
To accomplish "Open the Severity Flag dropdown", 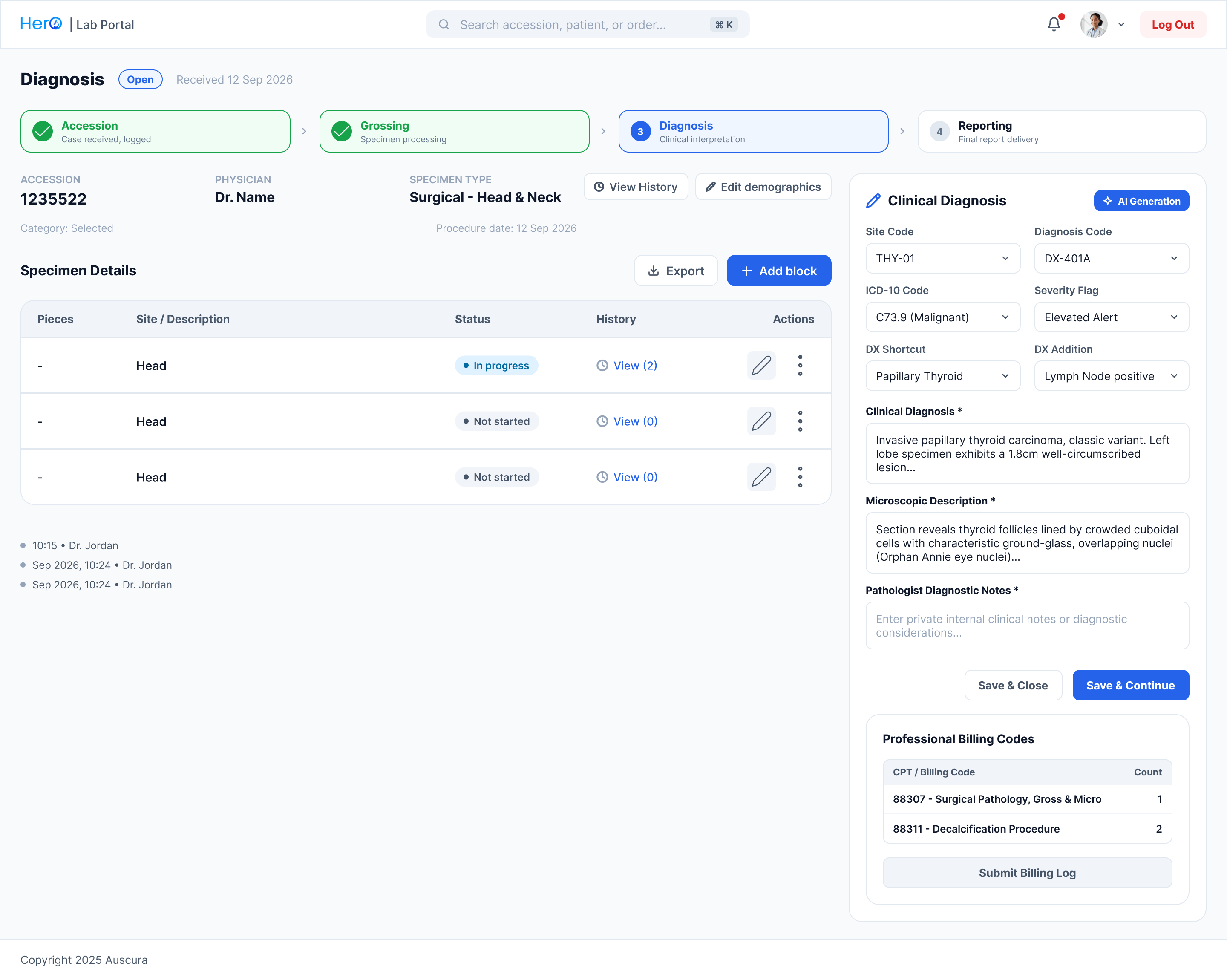I will (x=1111, y=317).
